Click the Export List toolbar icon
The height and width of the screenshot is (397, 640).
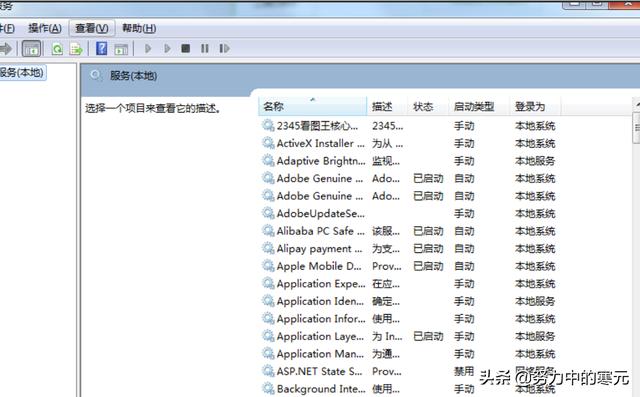pos(76,49)
